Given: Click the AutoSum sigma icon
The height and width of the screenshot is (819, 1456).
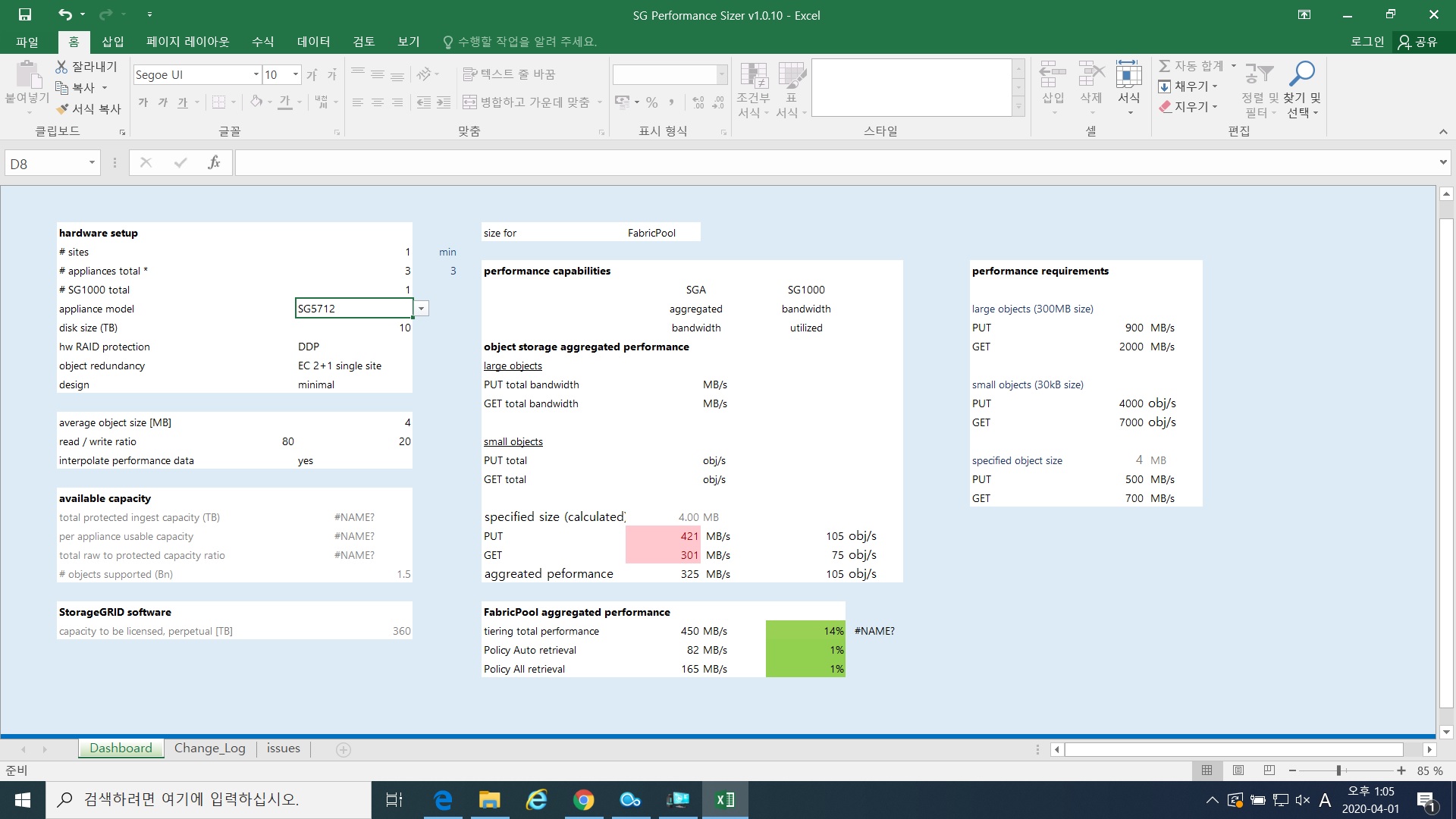Looking at the screenshot, I should (x=1165, y=66).
